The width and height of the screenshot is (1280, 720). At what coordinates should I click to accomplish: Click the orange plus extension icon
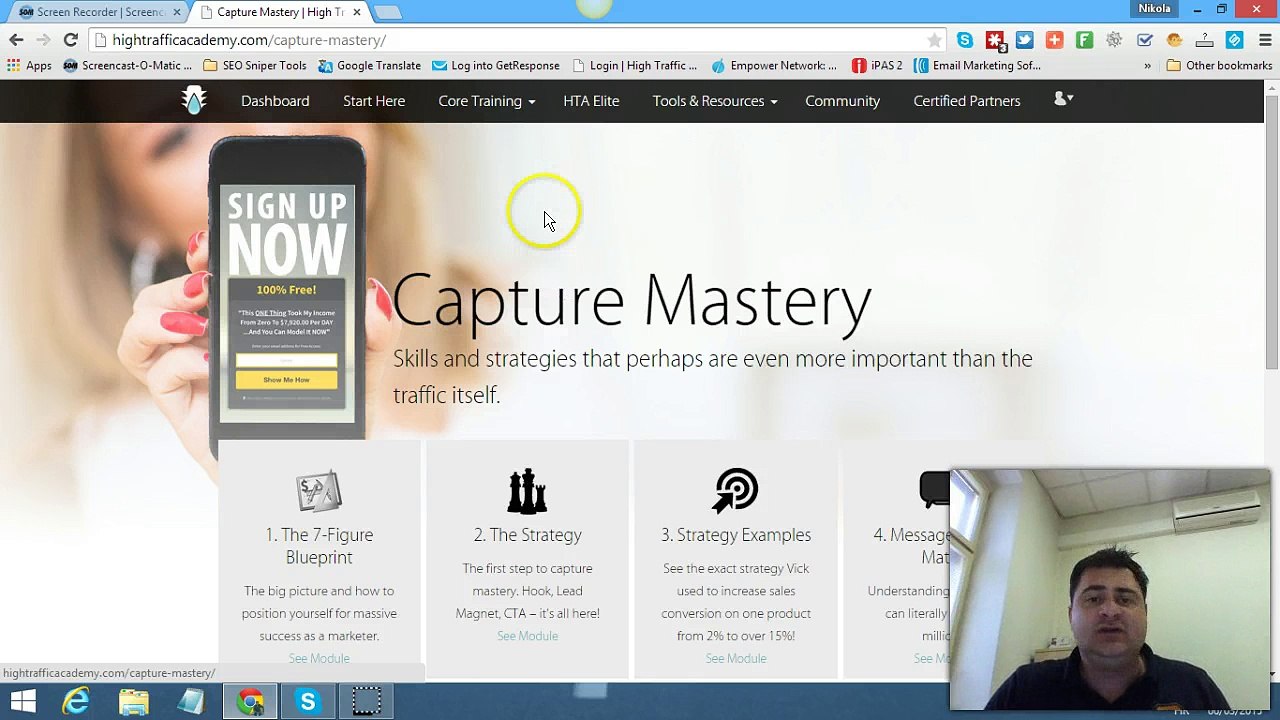pyautogui.click(x=1054, y=40)
